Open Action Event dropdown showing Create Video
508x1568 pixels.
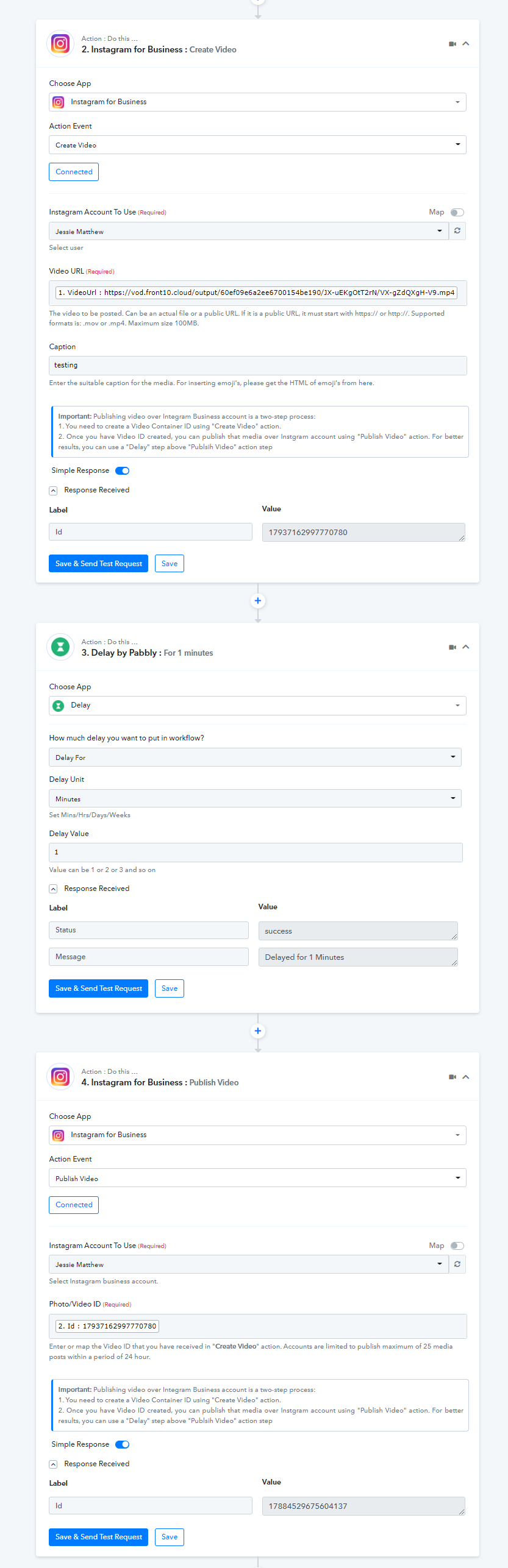[257, 144]
